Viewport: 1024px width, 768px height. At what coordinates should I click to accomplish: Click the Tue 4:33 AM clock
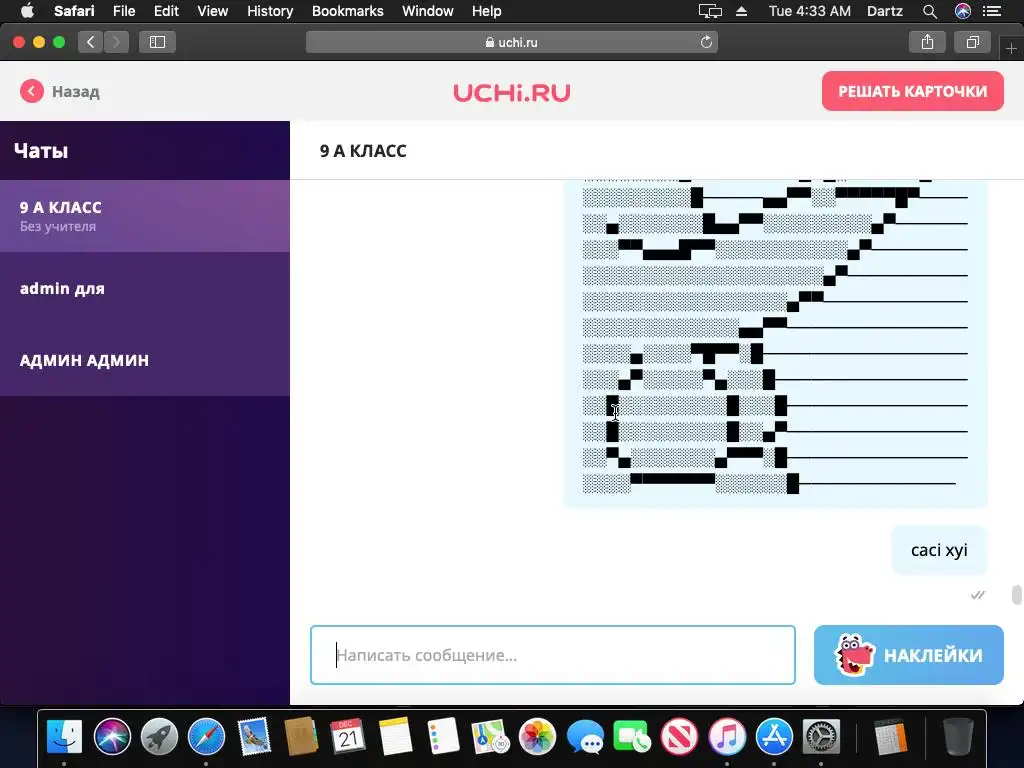(810, 11)
